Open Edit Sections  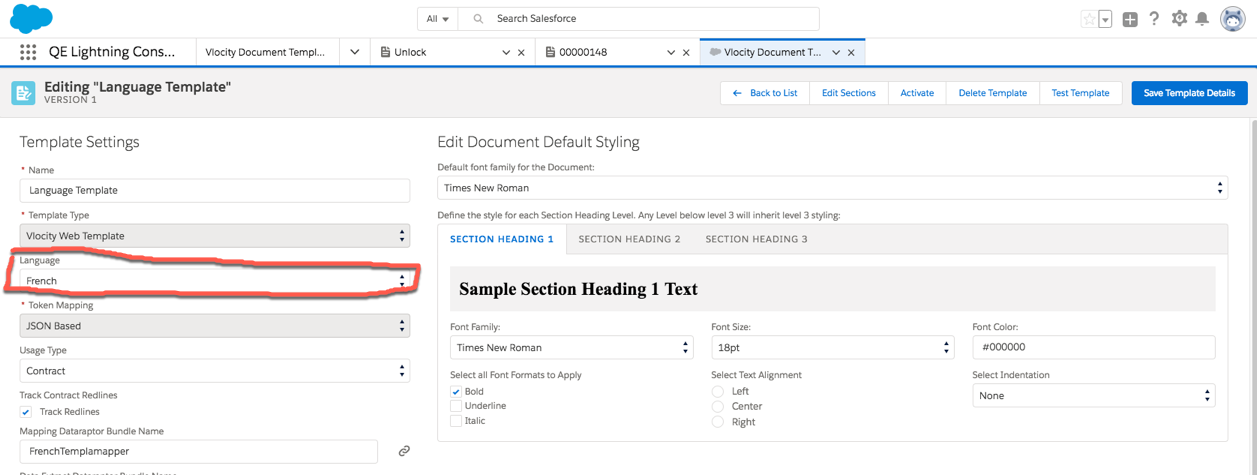pos(848,93)
